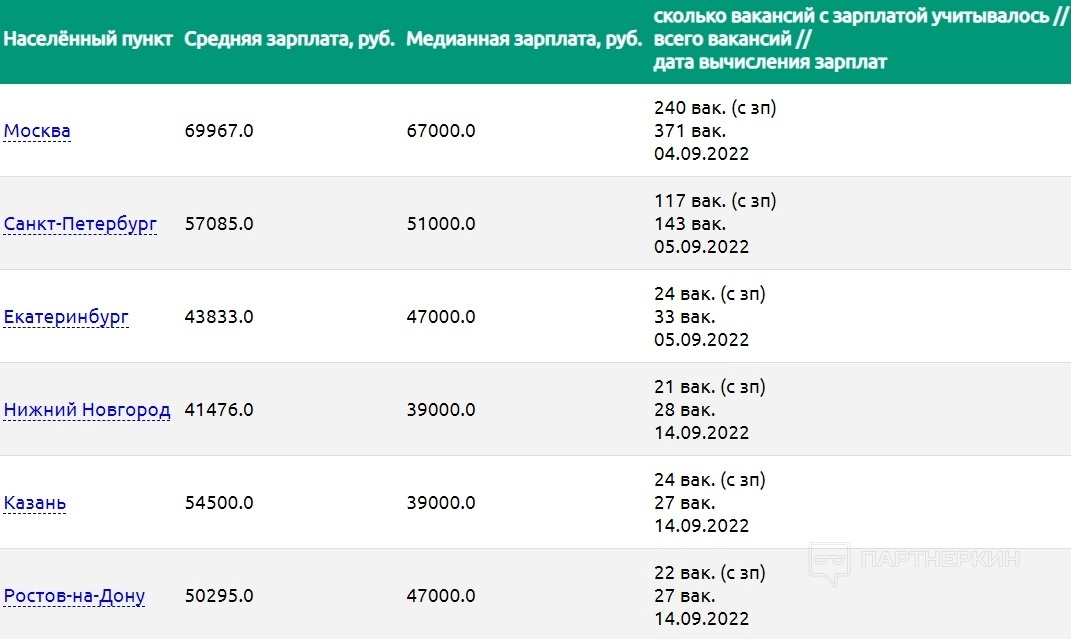
Task: Click the Партнеркин watermark logo icon
Action: coord(829,564)
